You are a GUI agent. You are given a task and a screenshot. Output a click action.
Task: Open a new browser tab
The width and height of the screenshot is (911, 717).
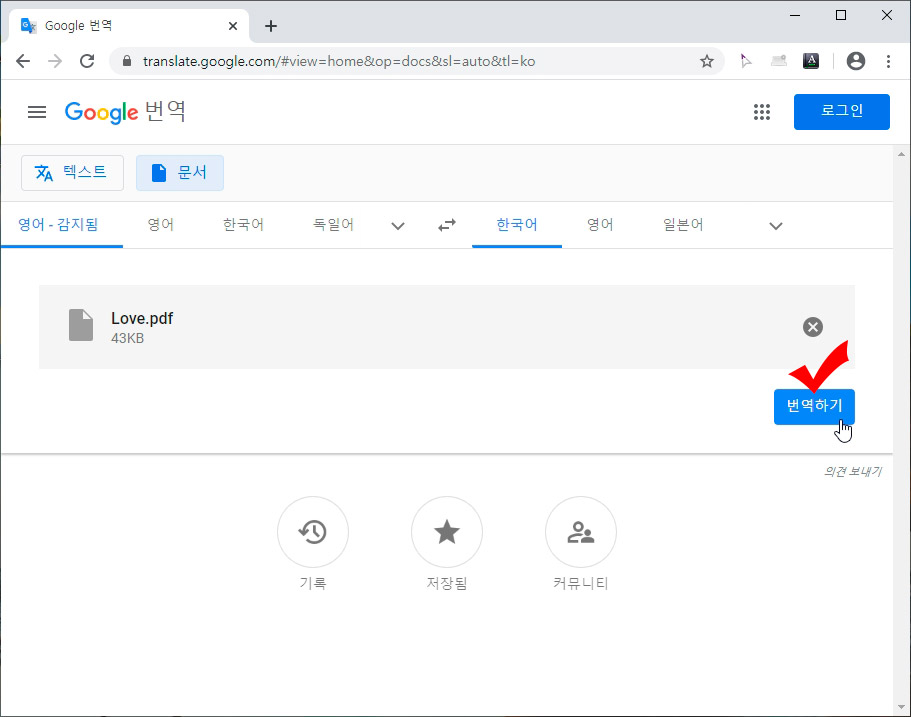(x=271, y=26)
